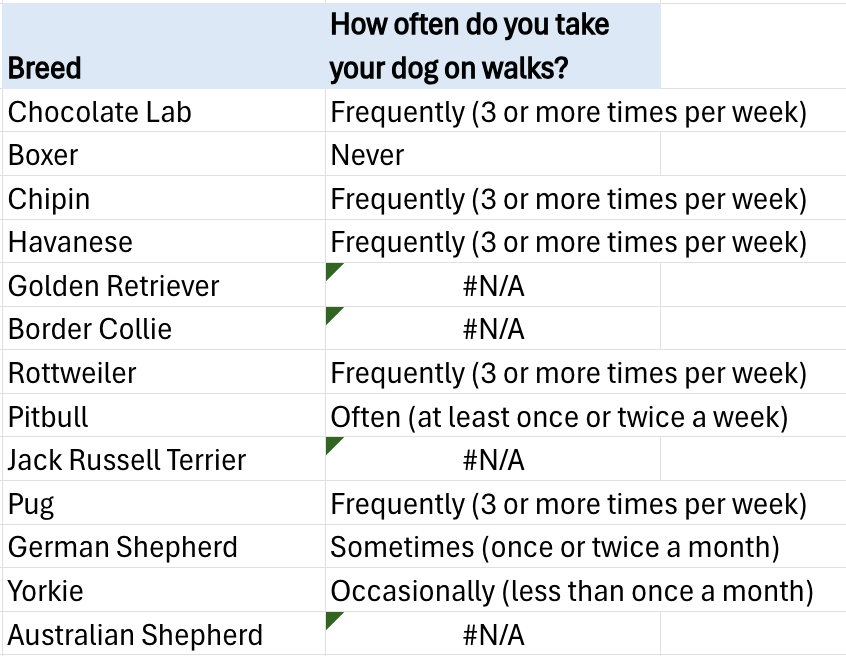Select the Chocolate Lab cell

(164, 111)
